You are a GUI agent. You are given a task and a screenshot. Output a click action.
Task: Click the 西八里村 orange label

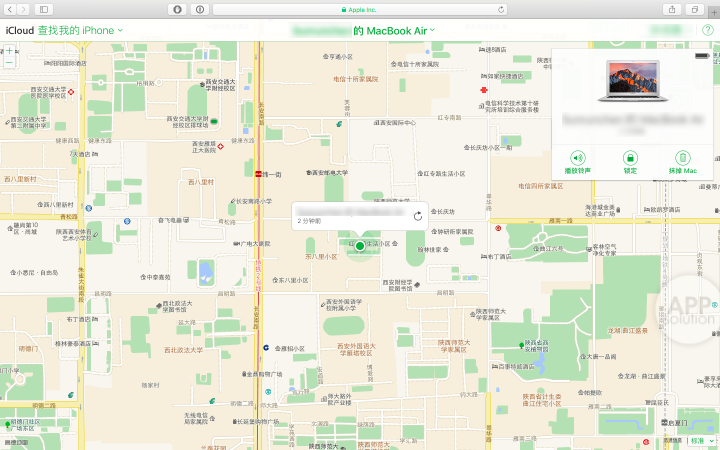201,182
